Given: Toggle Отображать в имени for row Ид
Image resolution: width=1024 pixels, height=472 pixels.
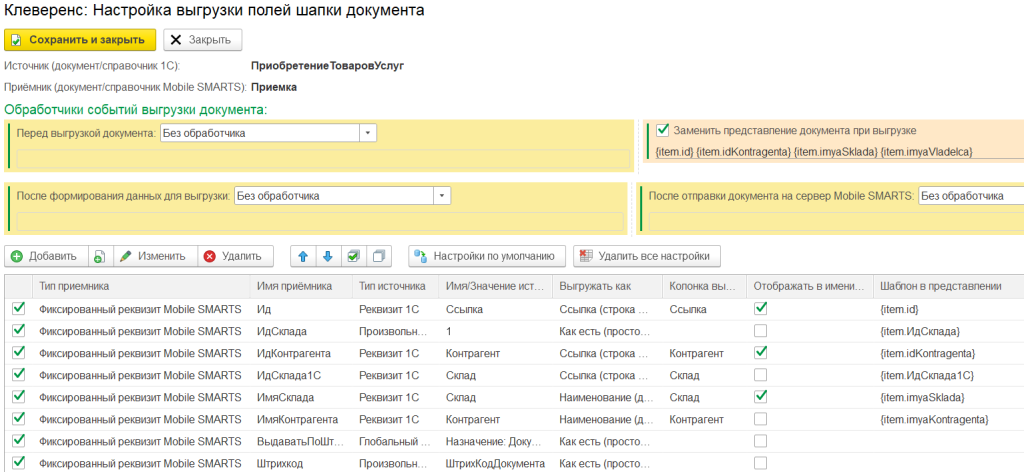Looking at the screenshot, I should click(x=760, y=309).
